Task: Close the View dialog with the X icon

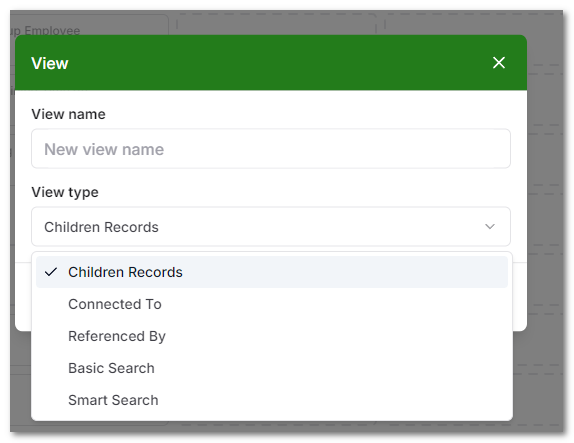Action: point(499,63)
